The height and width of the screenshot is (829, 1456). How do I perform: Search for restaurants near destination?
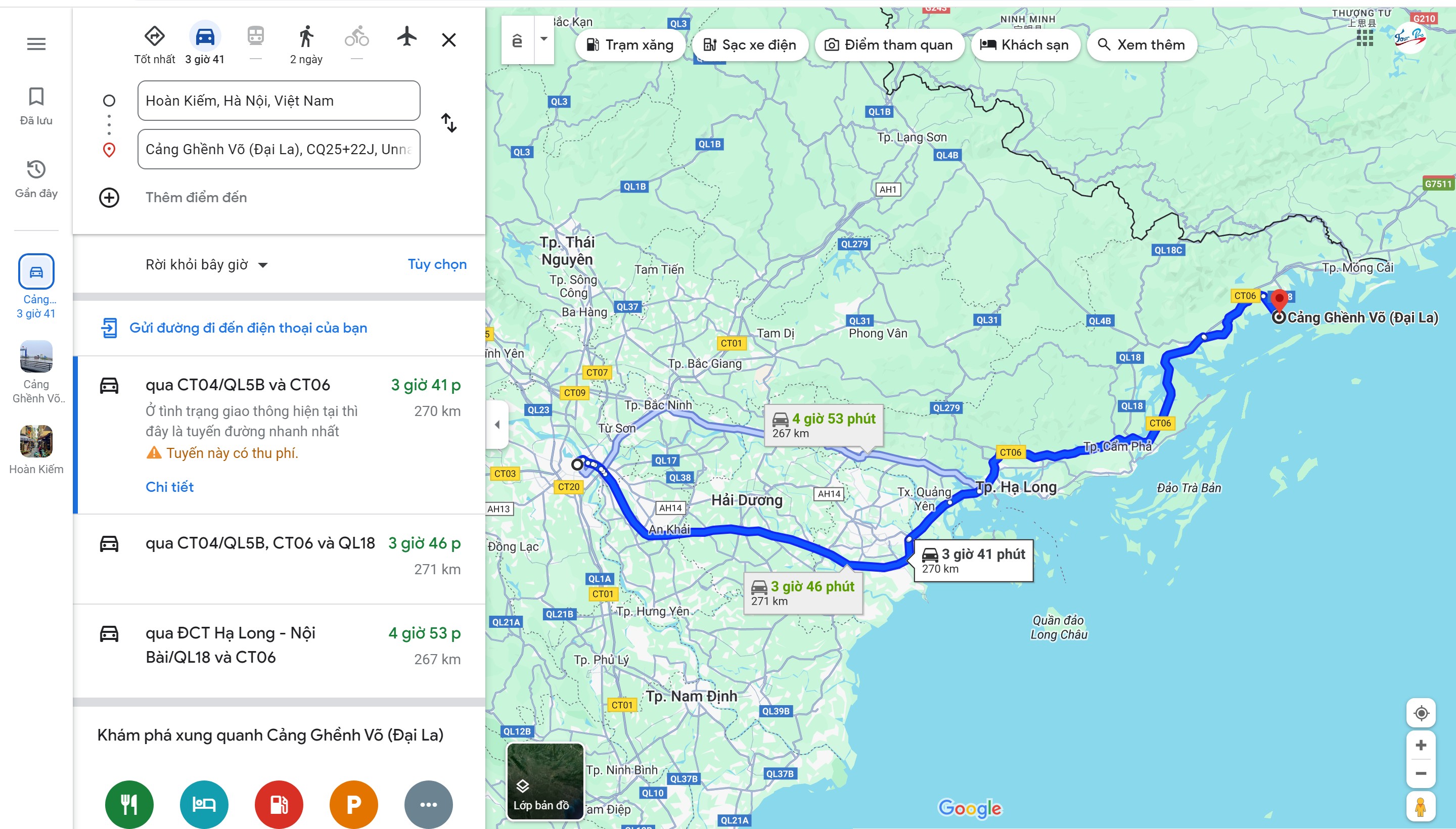tap(129, 805)
